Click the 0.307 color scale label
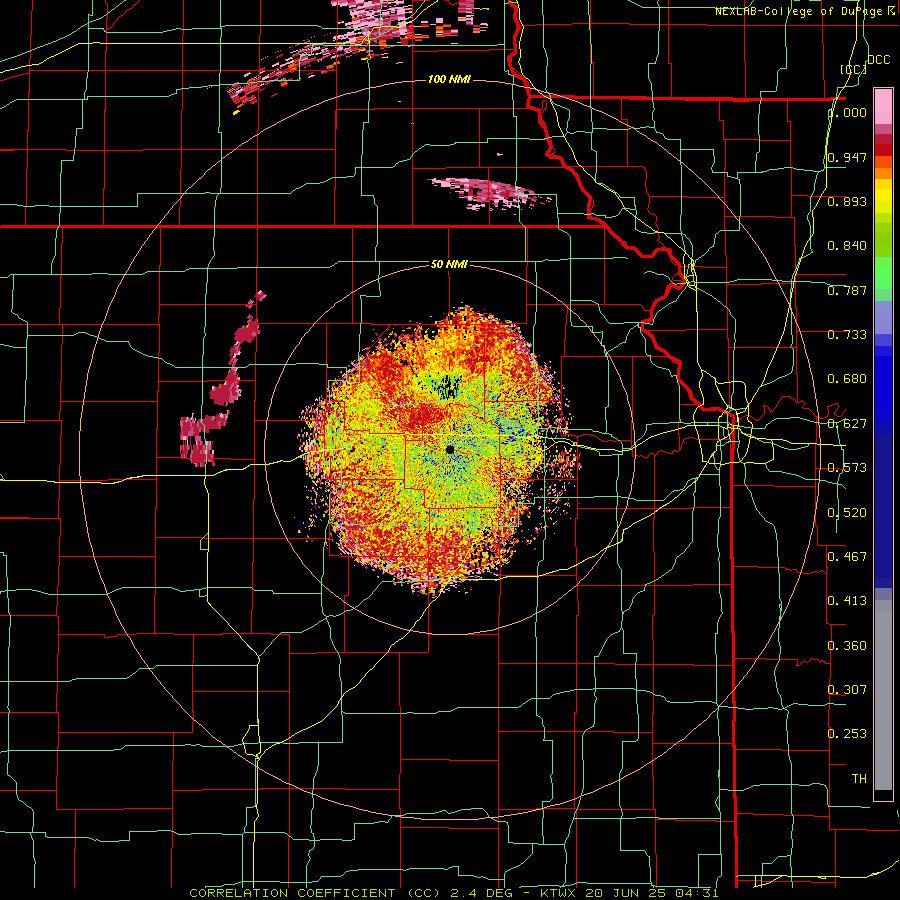 click(x=847, y=690)
